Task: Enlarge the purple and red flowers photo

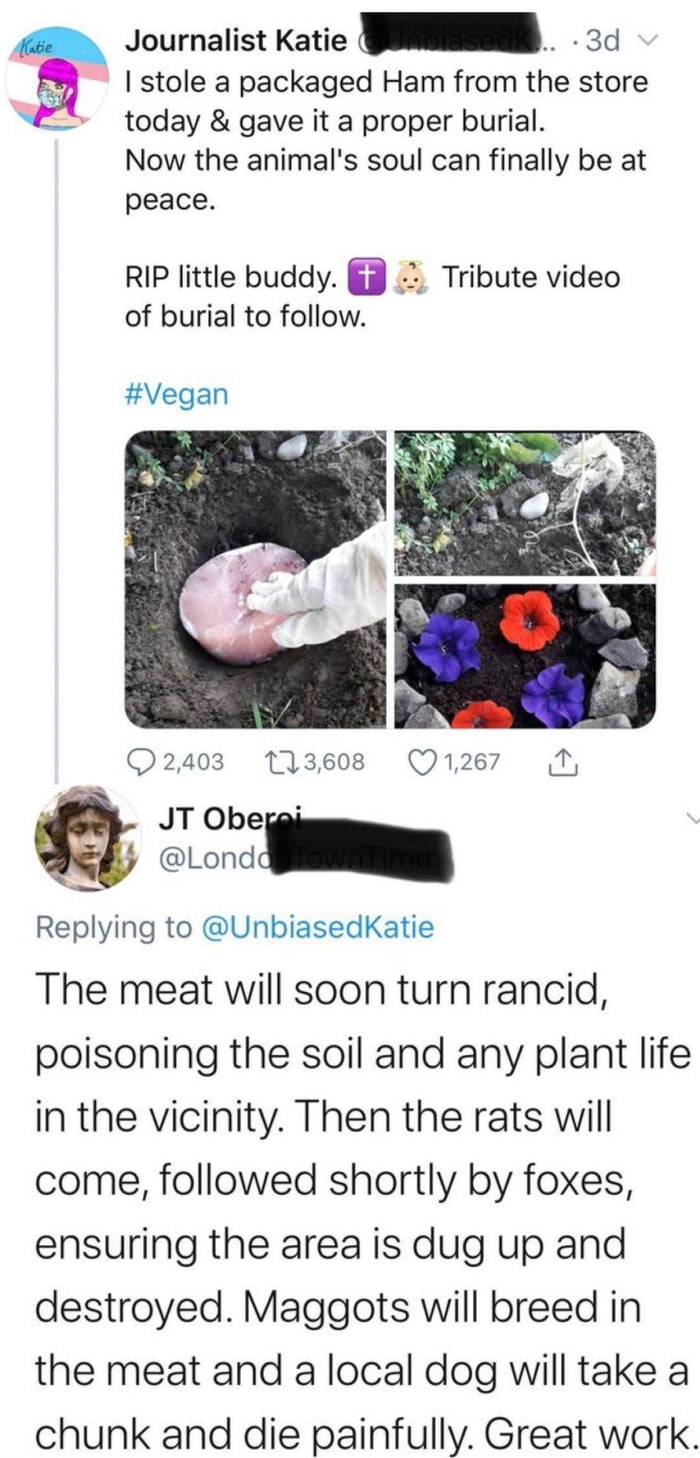Action: [x=525, y=656]
